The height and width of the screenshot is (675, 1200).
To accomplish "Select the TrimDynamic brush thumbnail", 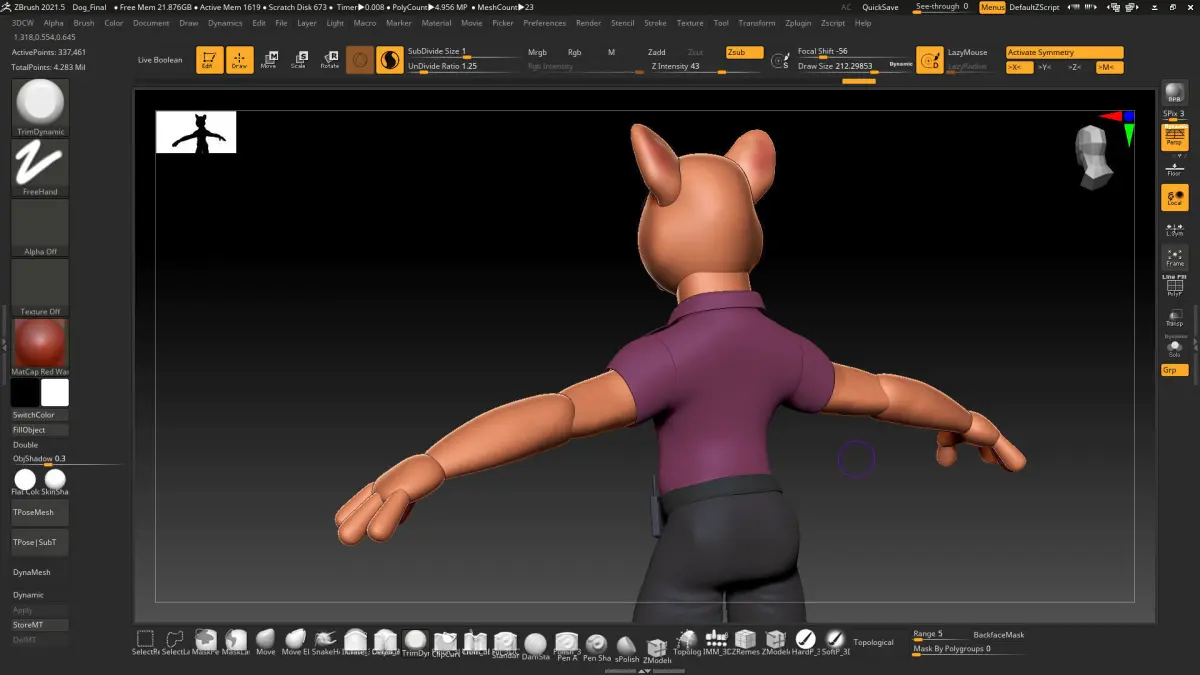I will pyautogui.click(x=40, y=107).
